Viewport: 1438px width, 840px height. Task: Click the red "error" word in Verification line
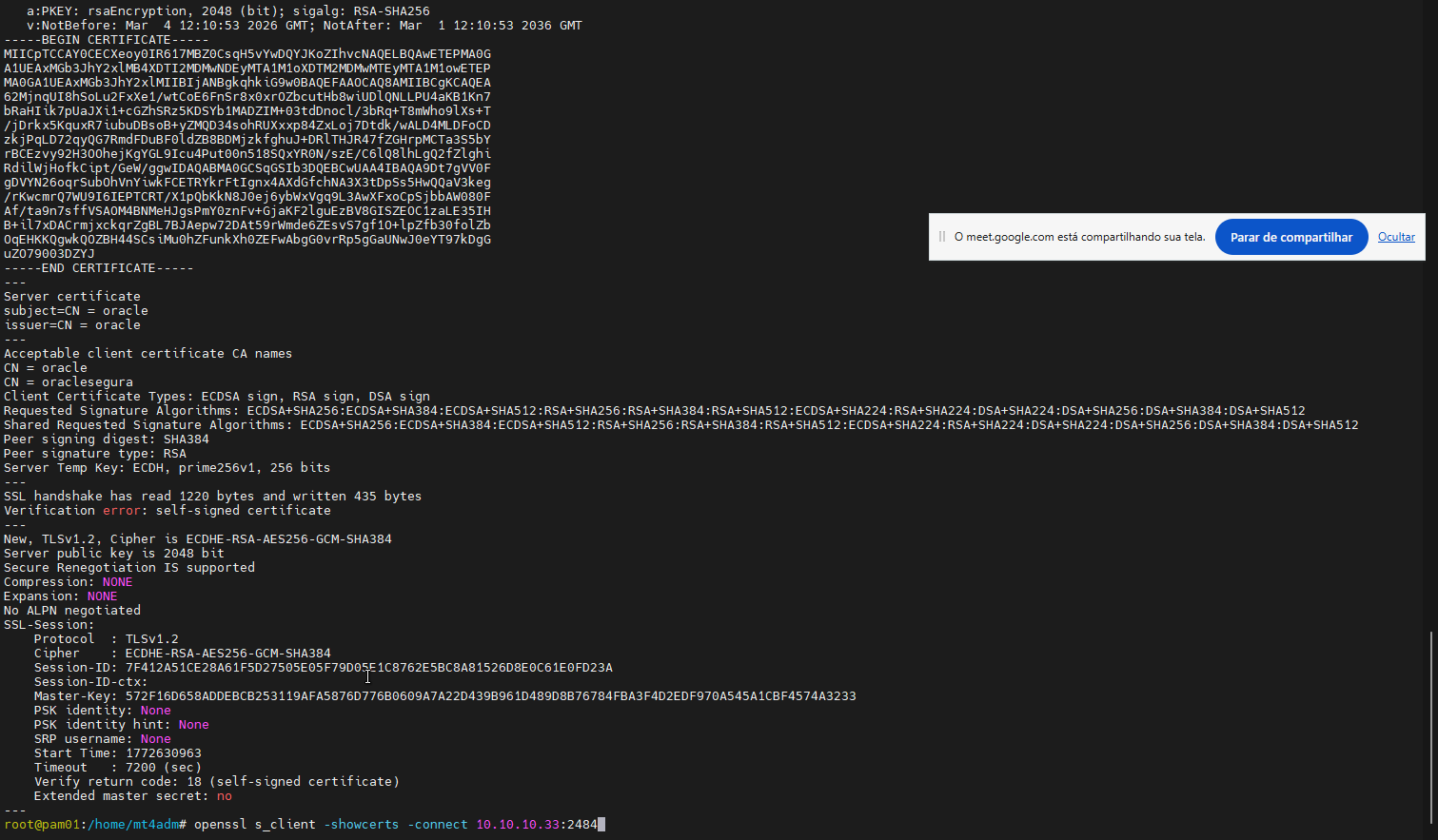[x=121, y=511]
